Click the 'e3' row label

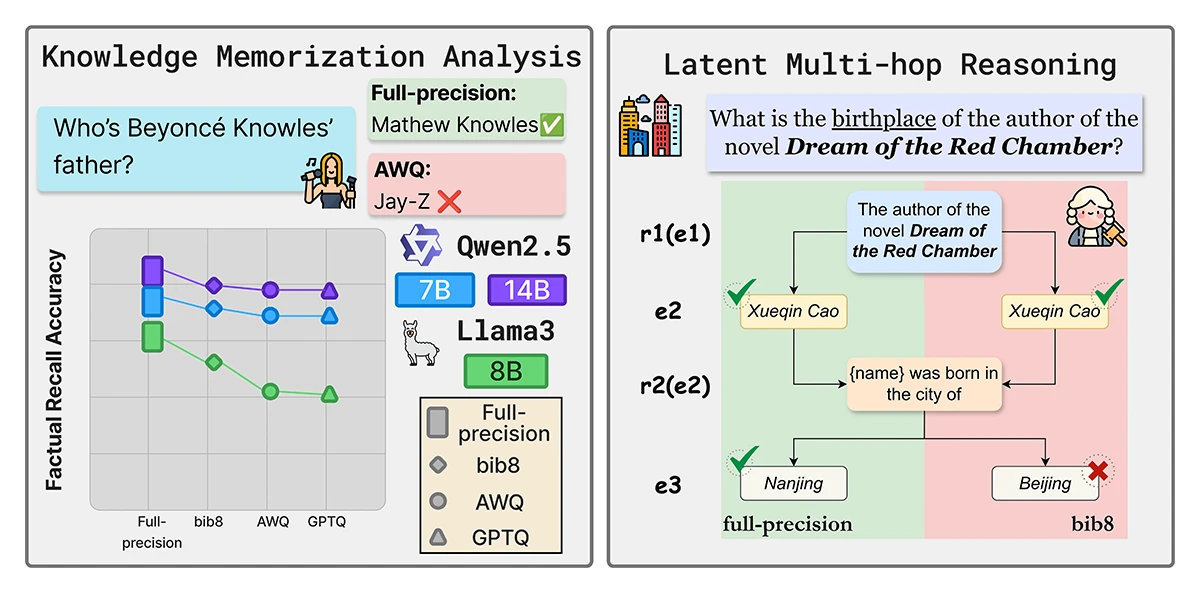[669, 486]
